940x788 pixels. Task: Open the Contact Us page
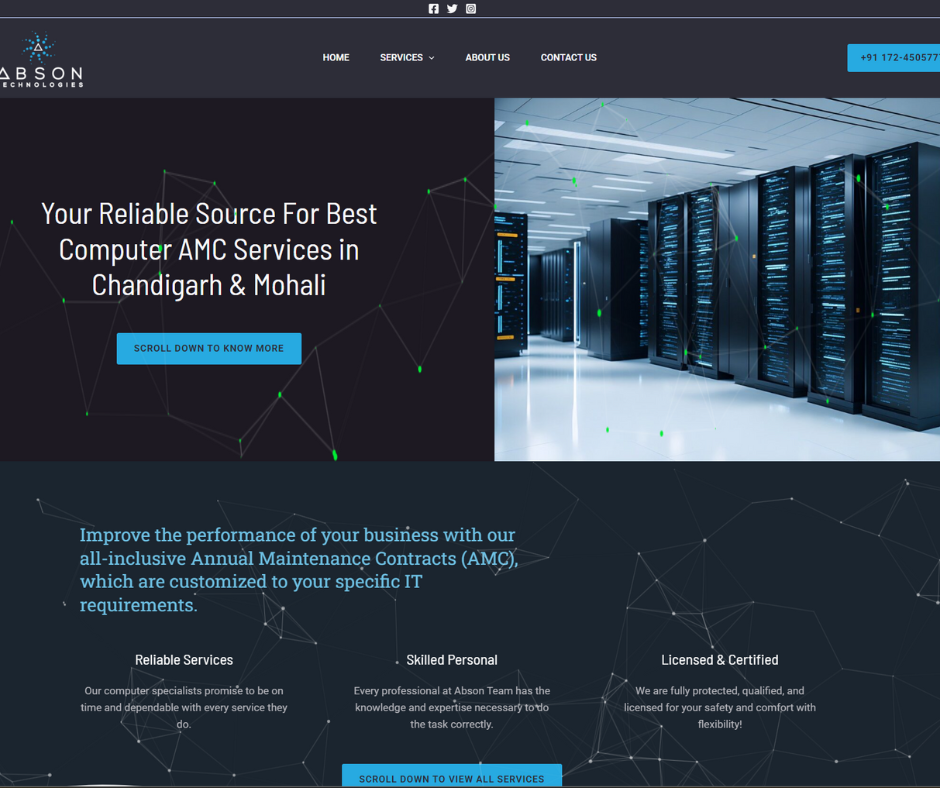click(568, 58)
